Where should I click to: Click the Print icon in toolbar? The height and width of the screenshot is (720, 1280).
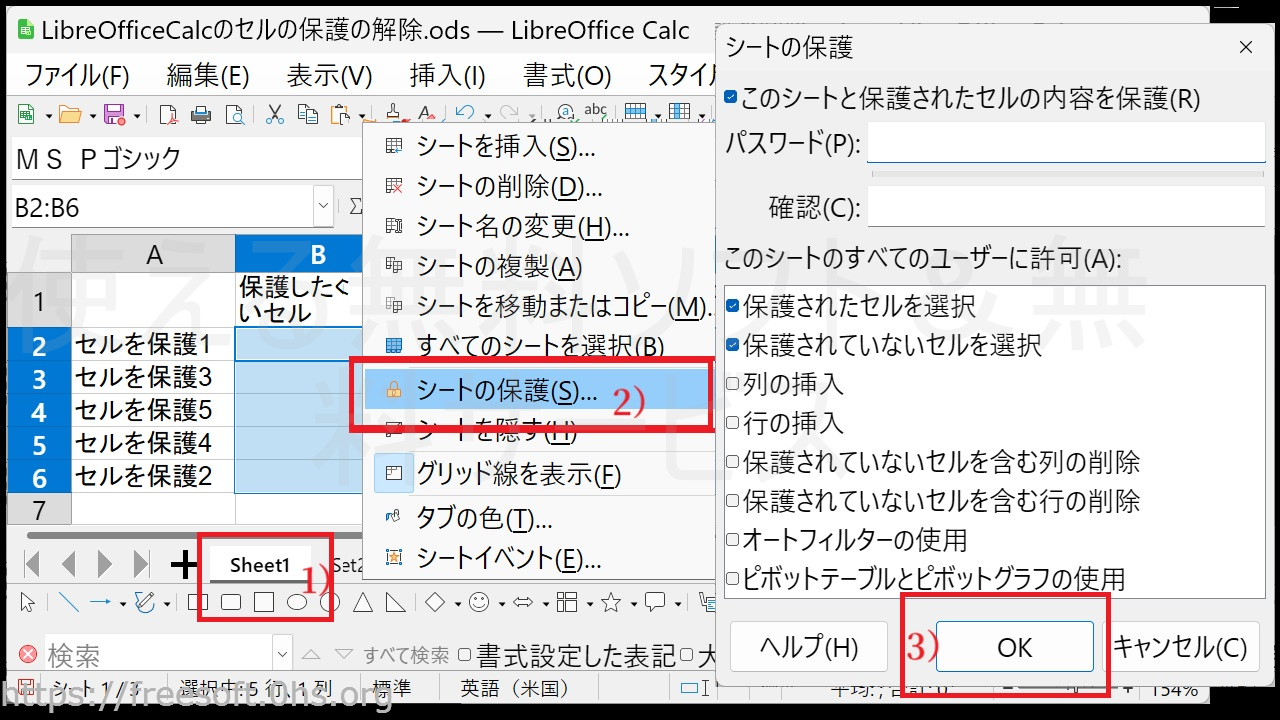pyautogui.click(x=201, y=114)
